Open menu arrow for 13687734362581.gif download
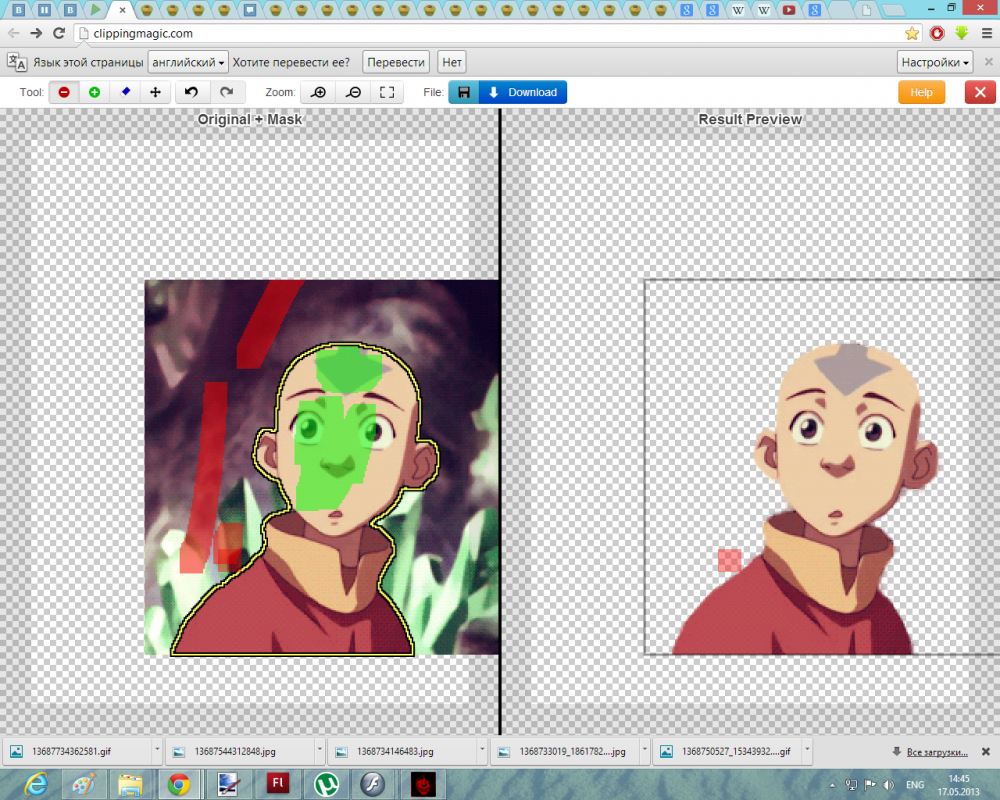1000x800 pixels. [x=157, y=751]
